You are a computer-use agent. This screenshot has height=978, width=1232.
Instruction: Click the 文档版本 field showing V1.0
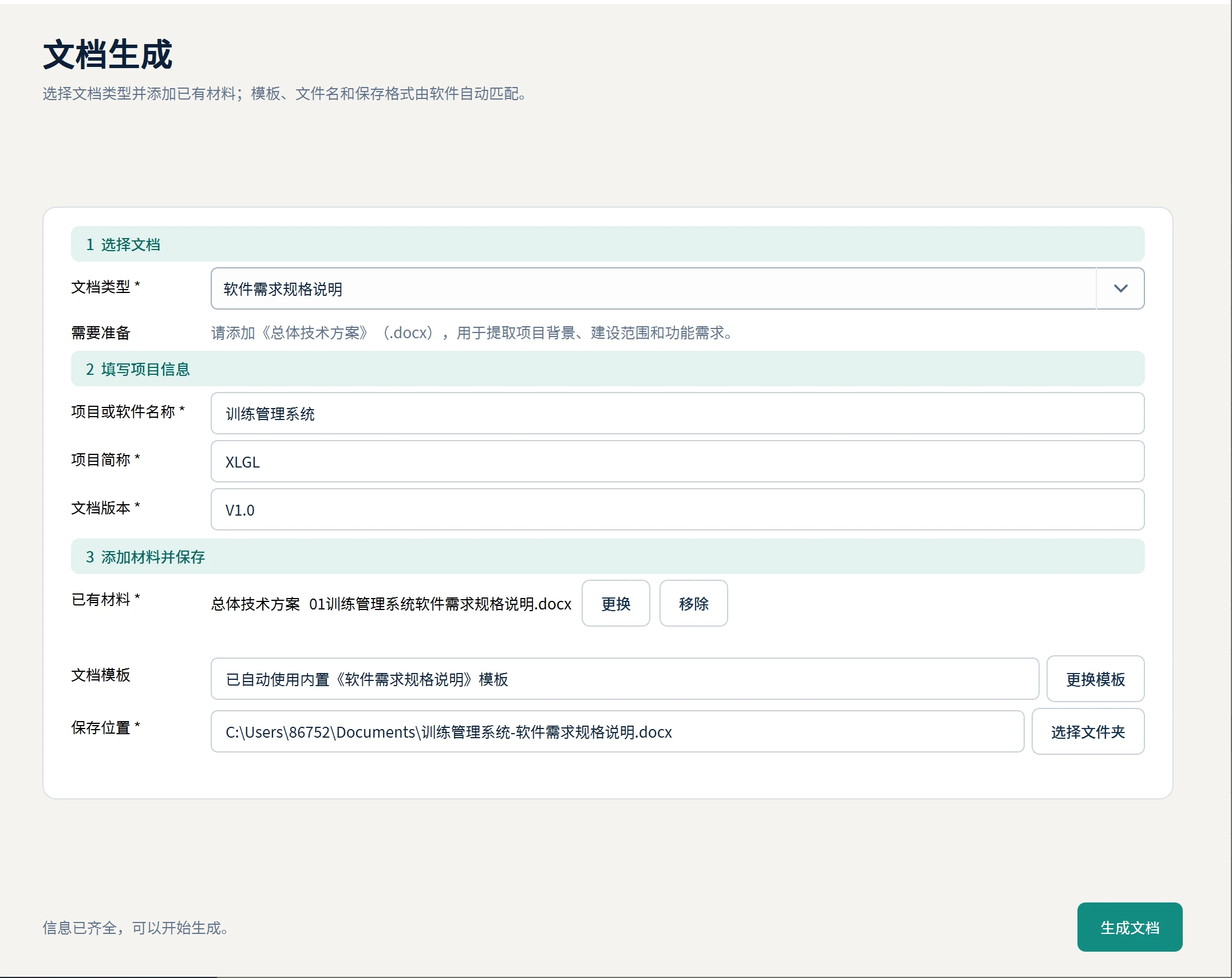coord(677,509)
